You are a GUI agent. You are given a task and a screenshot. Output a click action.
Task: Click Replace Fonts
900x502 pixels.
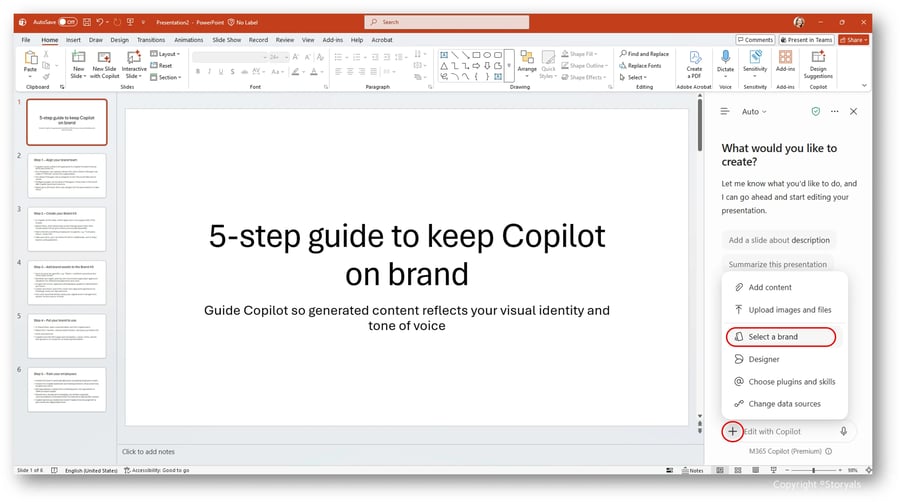tap(640, 65)
